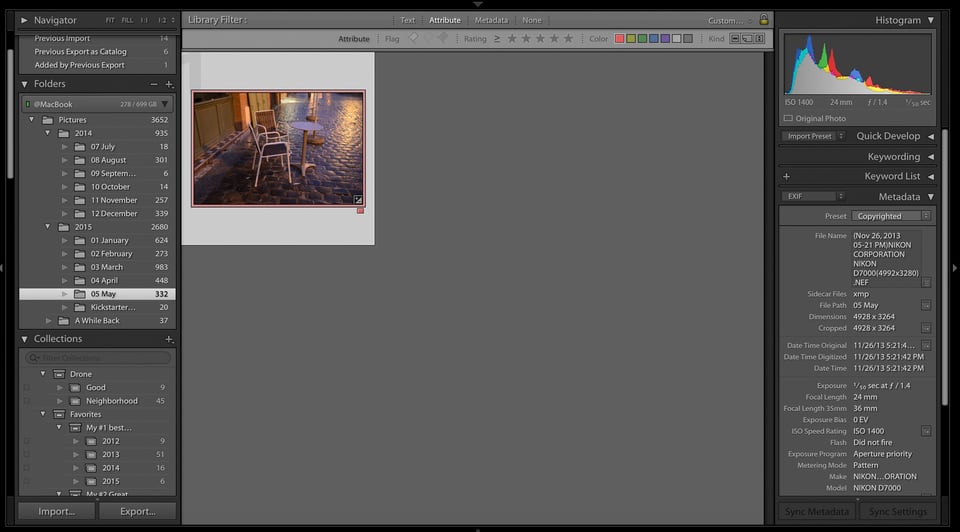Add keyword with Keyword List plus icon
Screen dimensions: 960x532
[x=787, y=176]
